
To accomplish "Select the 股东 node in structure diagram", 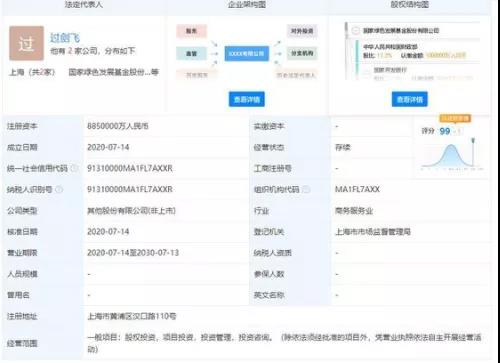I will click(x=191, y=31).
